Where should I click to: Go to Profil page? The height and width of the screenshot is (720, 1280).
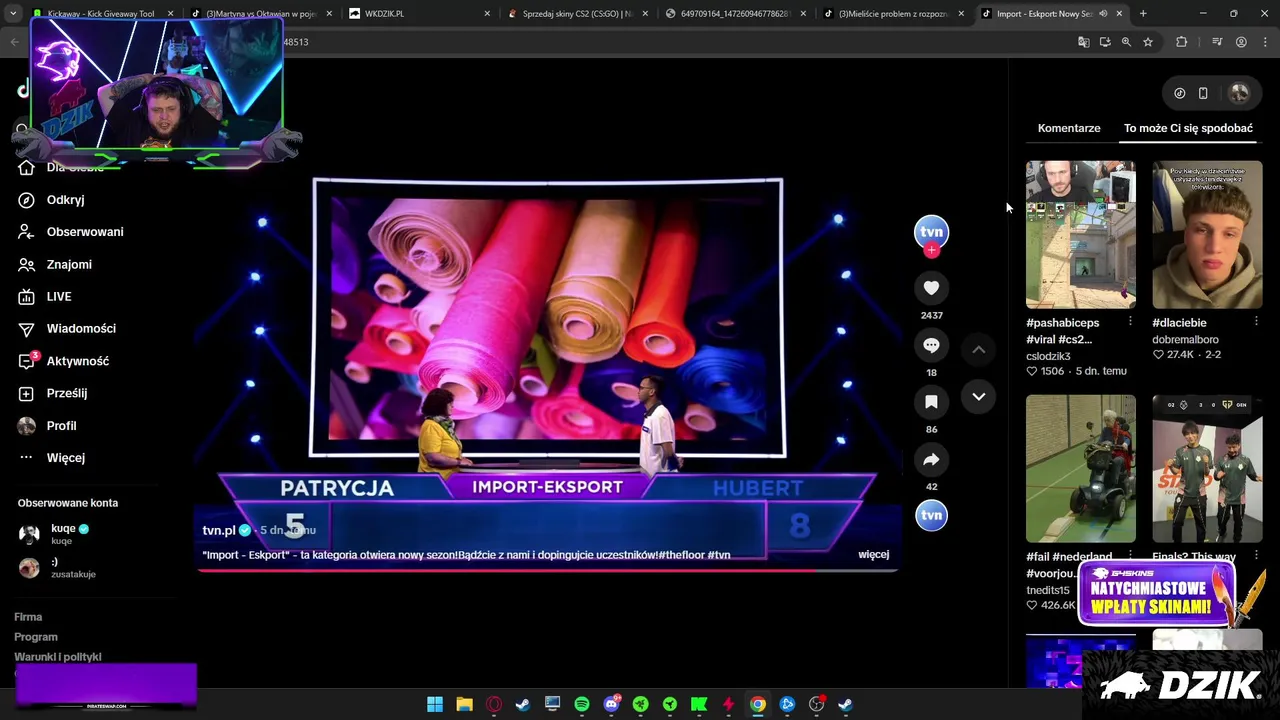point(47,426)
